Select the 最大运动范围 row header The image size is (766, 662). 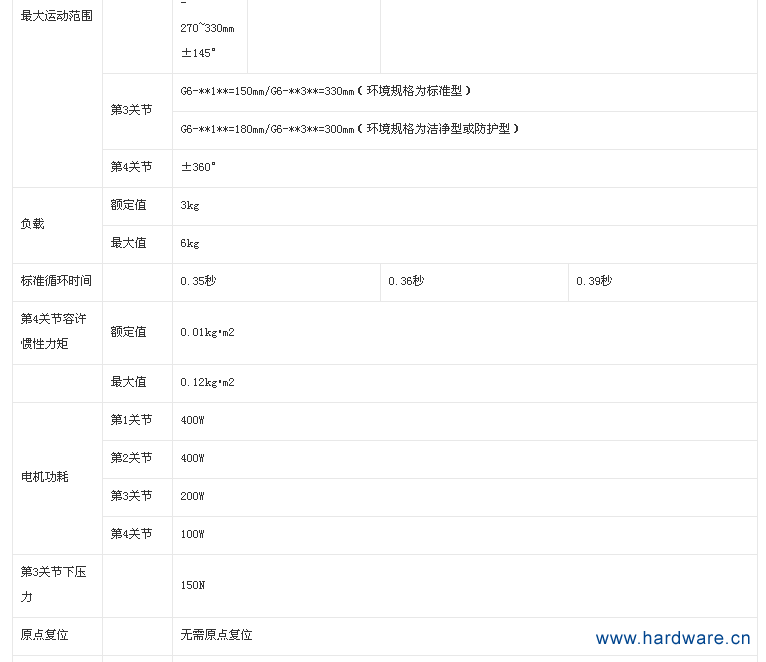[56, 16]
